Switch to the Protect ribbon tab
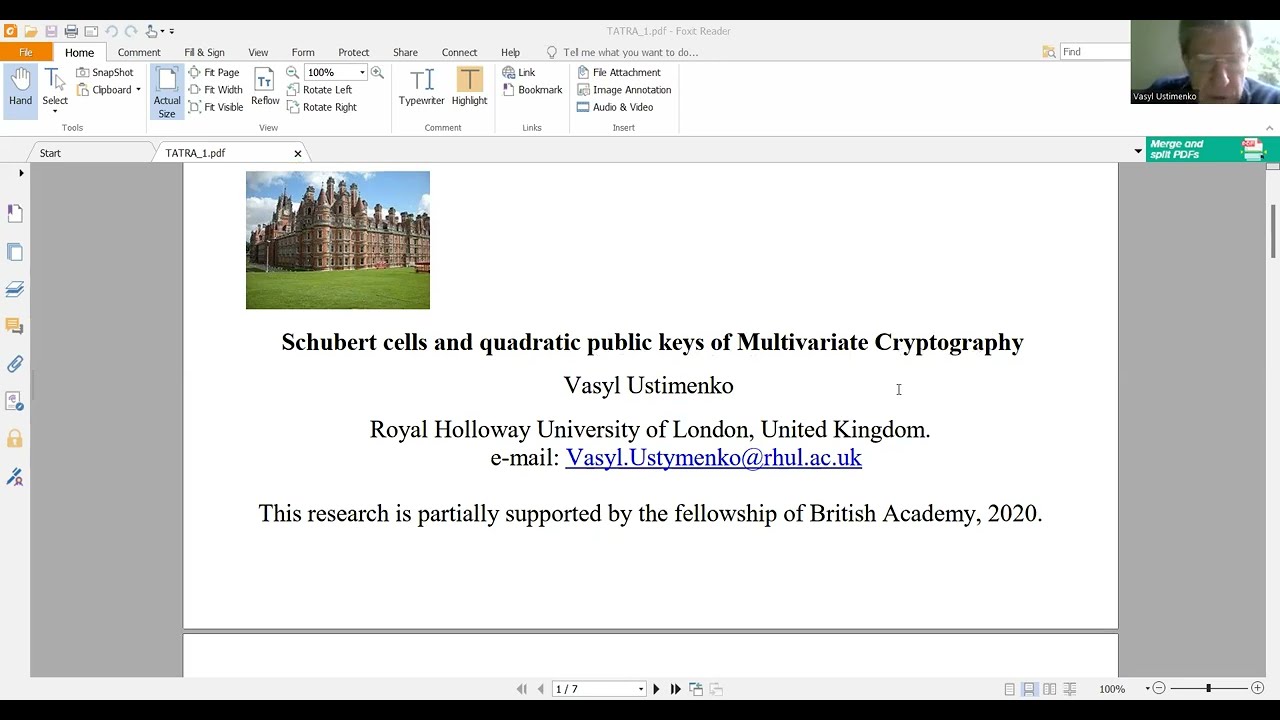Viewport: 1280px width, 720px height. point(353,52)
